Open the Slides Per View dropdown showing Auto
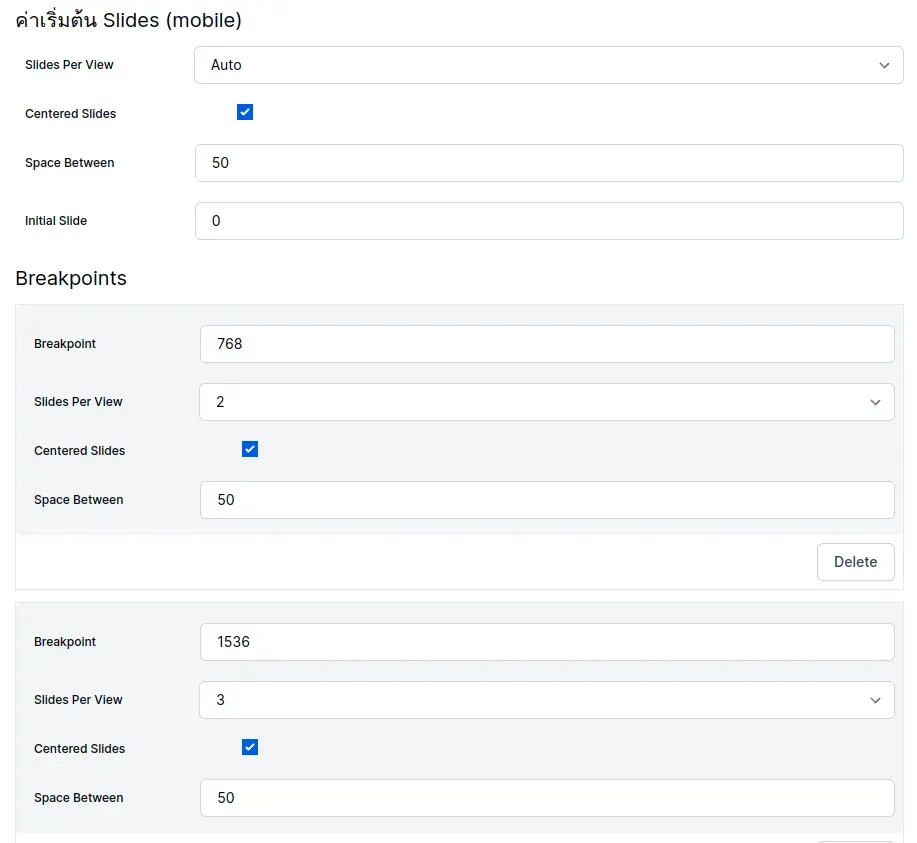Screen dimensions: 917x843 point(548,65)
